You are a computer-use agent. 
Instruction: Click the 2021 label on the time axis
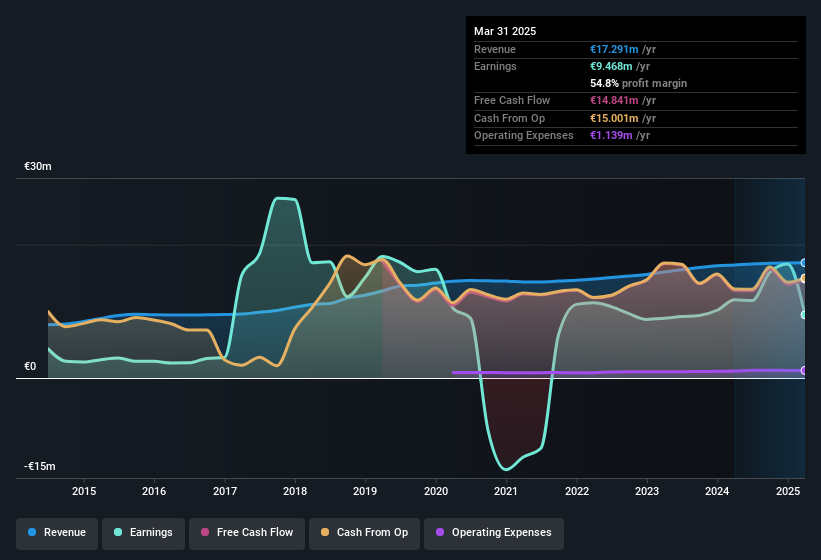point(506,491)
